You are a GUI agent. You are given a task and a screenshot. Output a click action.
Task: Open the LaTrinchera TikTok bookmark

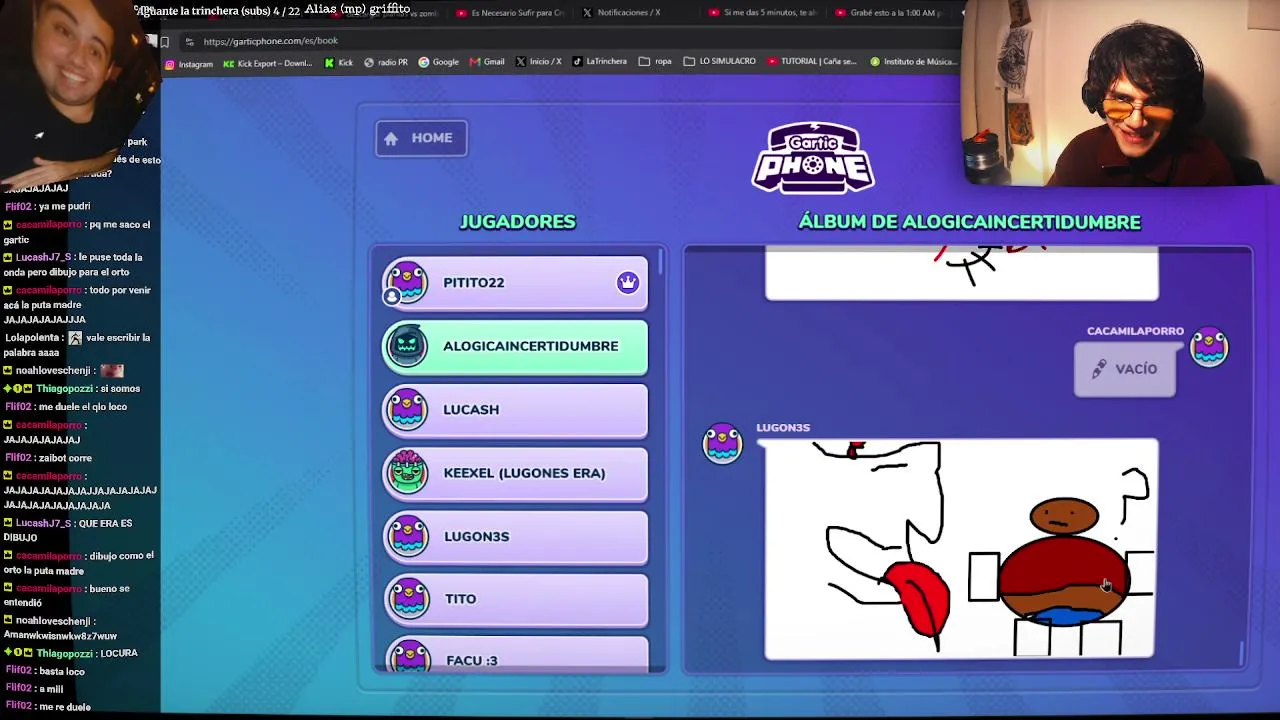coord(600,62)
